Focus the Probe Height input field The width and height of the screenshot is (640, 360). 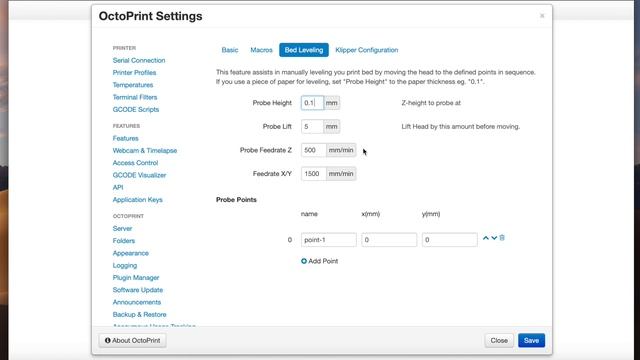tap(312, 103)
